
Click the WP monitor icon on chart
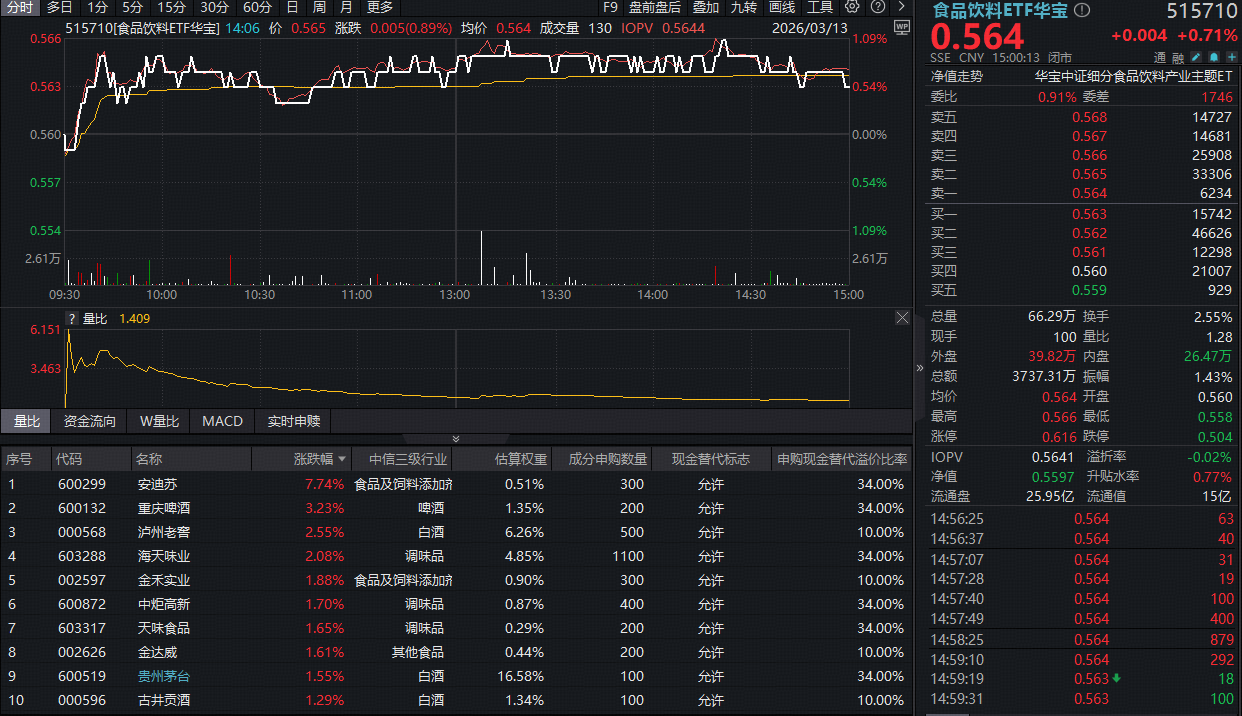900,27
